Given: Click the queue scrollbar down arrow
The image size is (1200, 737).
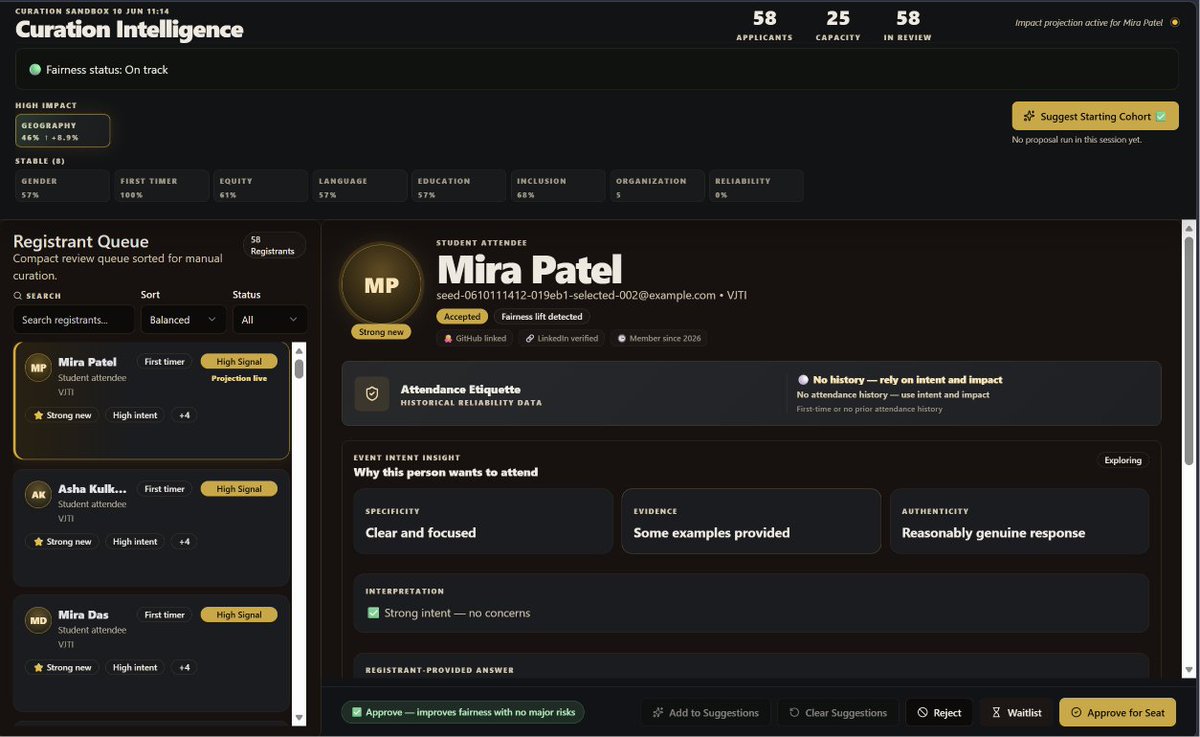Looking at the screenshot, I should [299, 718].
